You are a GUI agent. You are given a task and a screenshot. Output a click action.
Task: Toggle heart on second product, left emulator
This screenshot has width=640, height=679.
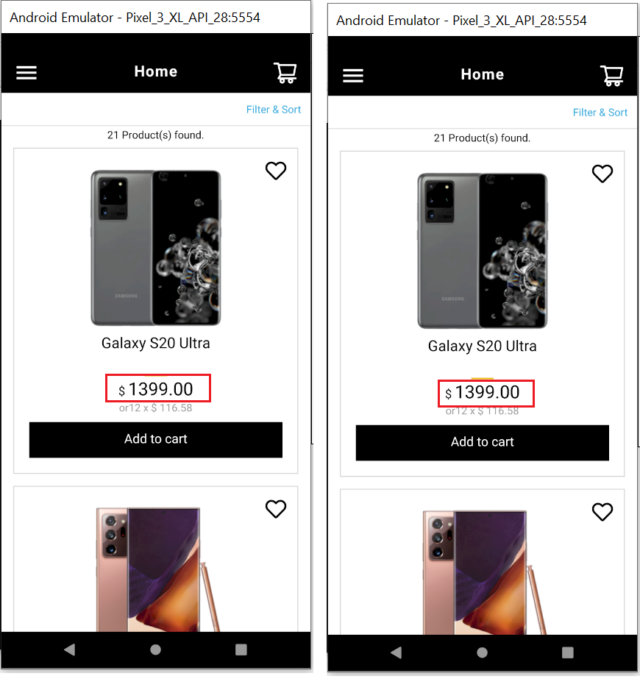[276, 509]
